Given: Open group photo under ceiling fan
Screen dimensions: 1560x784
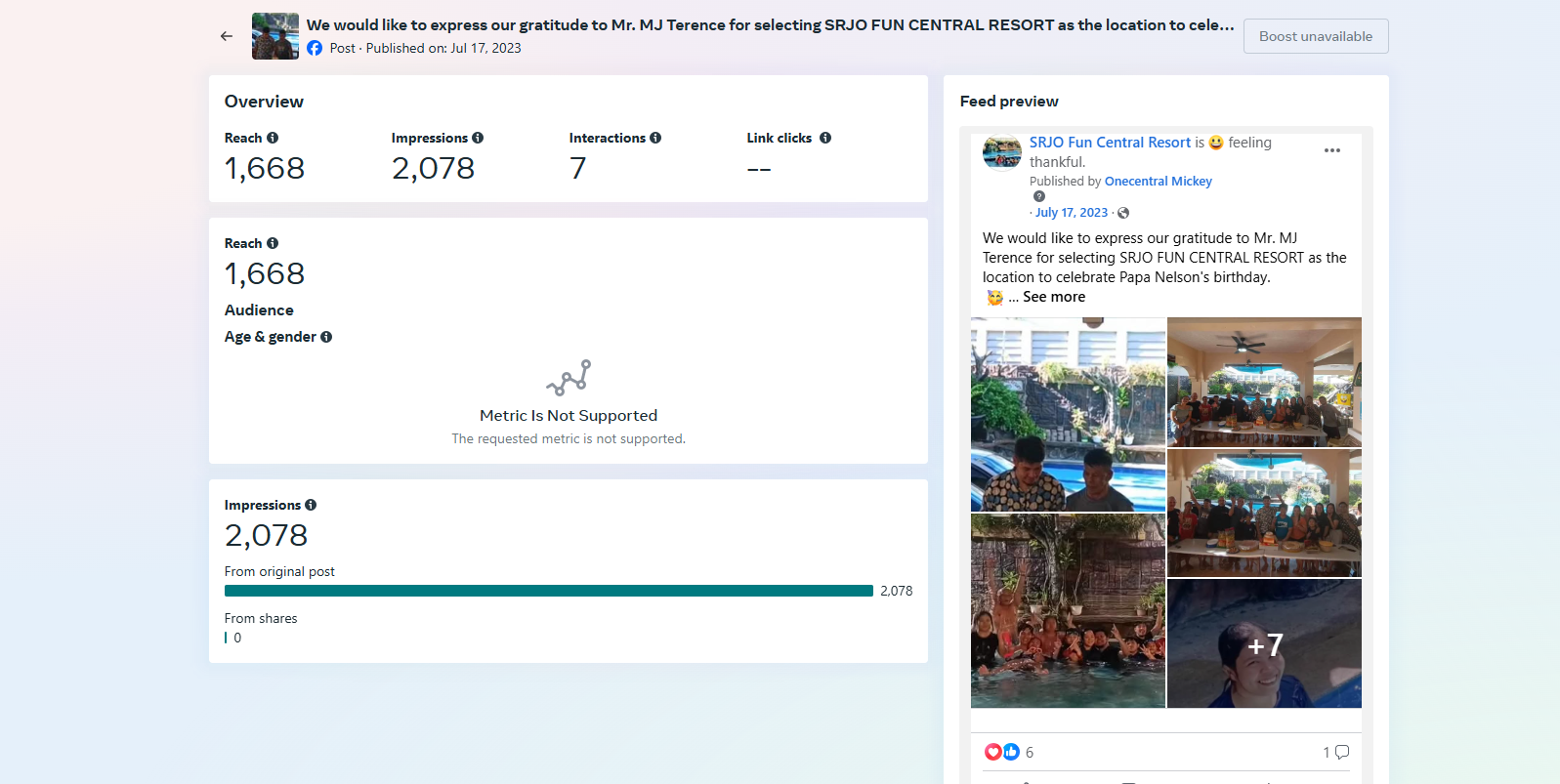Looking at the screenshot, I should 1264,382.
